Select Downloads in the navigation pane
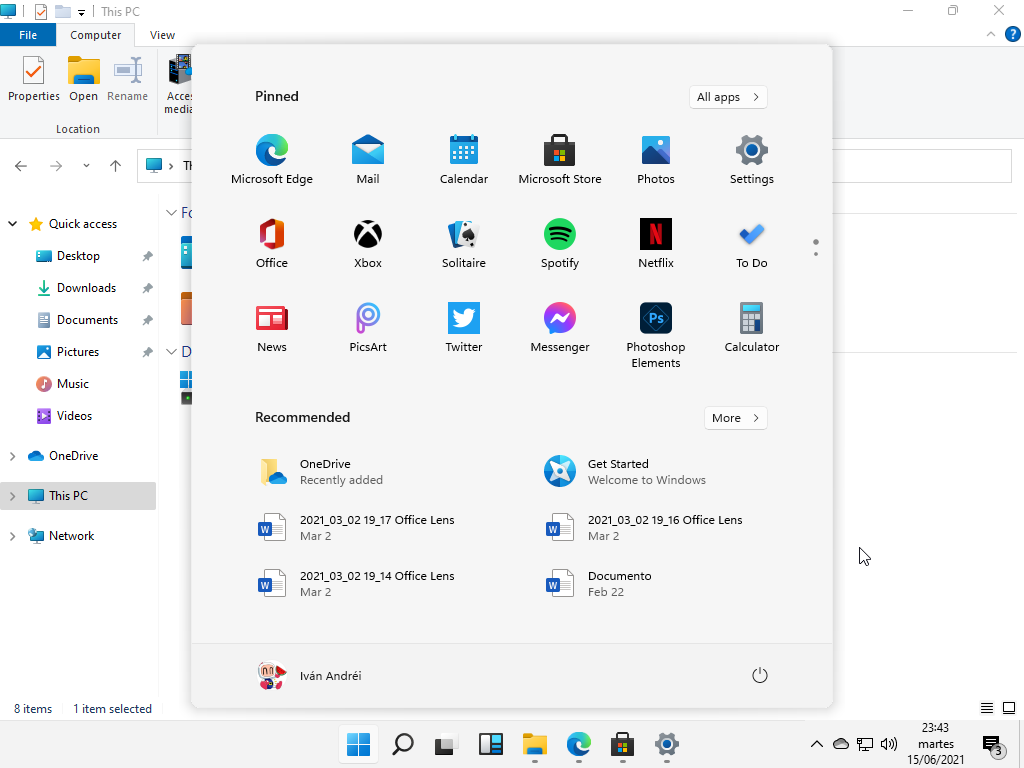This screenshot has height=768, width=1024. [x=86, y=288]
